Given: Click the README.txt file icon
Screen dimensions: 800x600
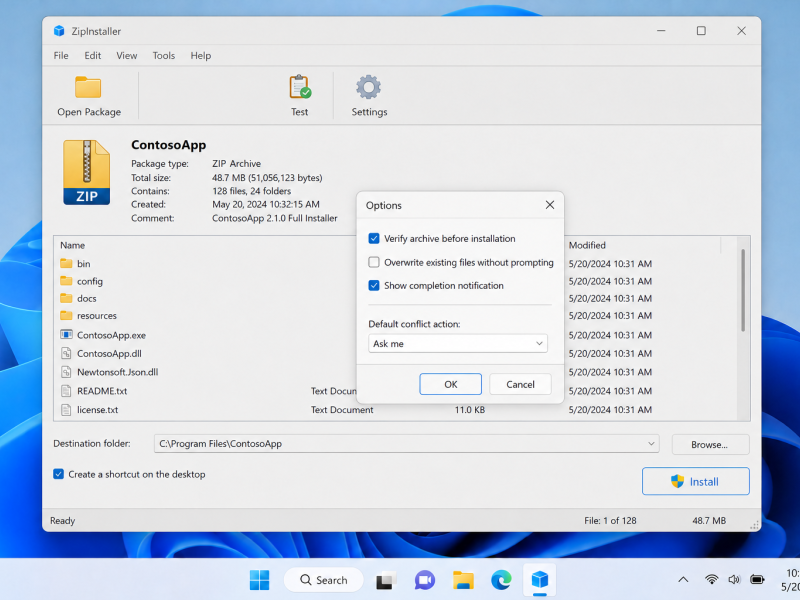Looking at the screenshot, I should pos(66,391).
